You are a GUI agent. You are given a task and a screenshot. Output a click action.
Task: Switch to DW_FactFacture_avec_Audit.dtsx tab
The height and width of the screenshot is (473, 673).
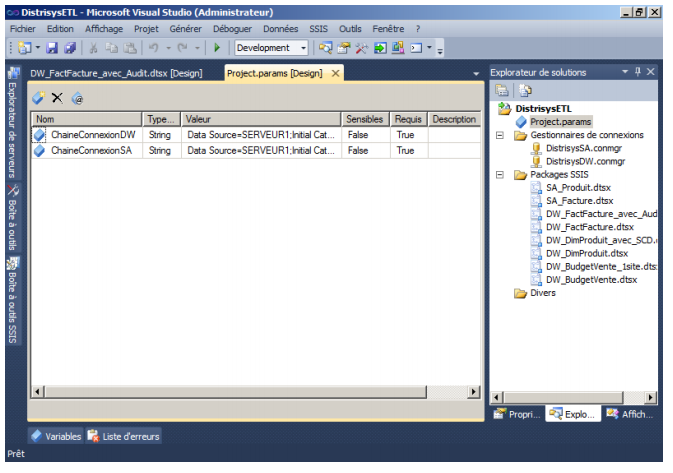(x=117, y=74)
